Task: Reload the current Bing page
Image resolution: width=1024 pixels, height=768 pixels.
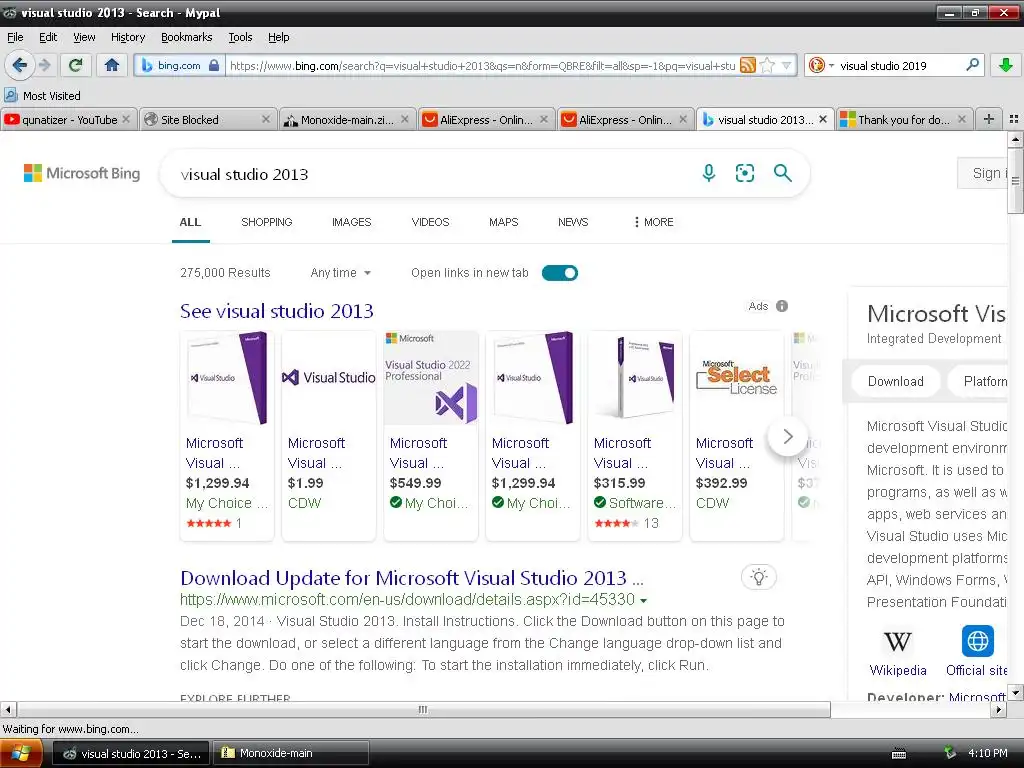Action: coord(76,65)
